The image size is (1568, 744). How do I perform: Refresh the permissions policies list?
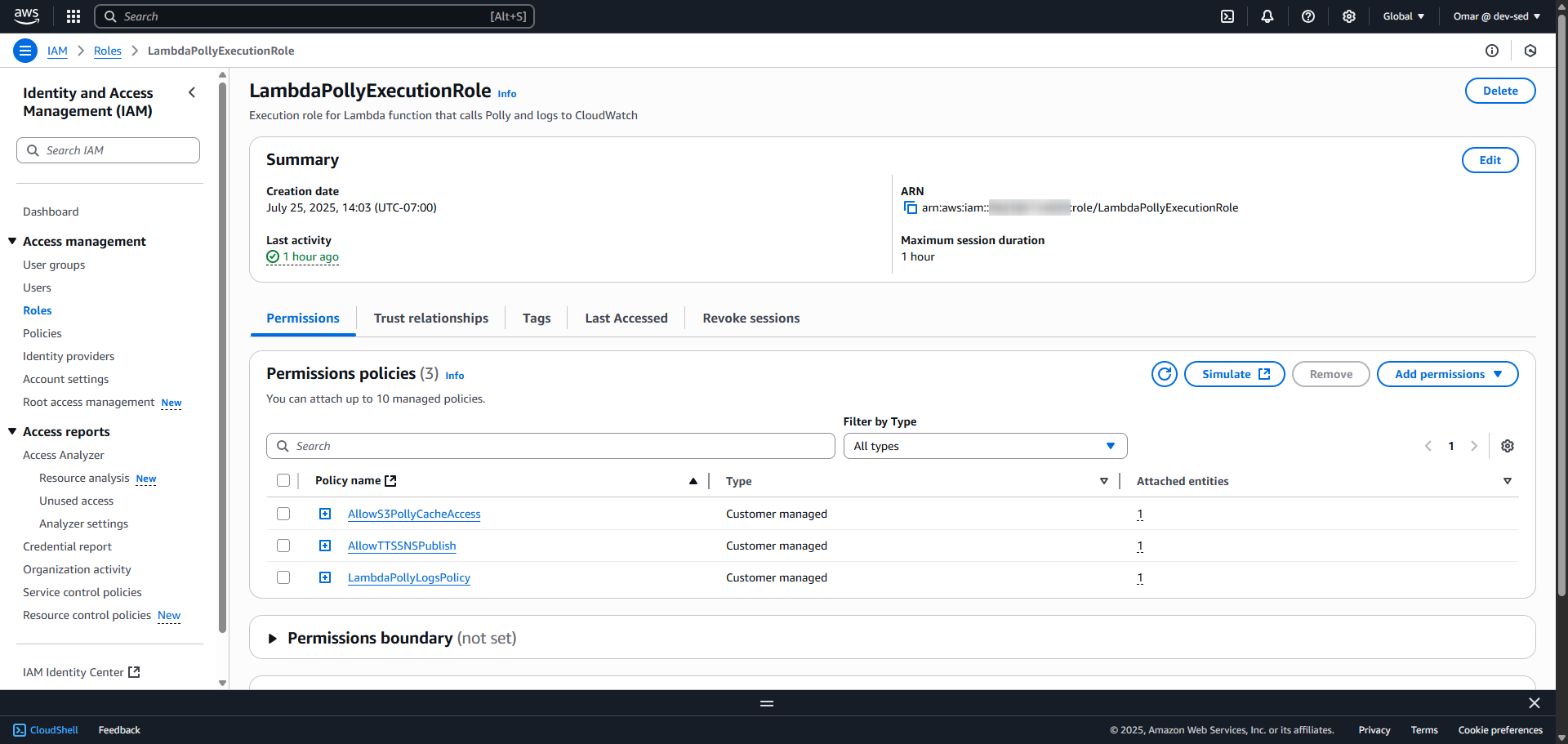[1165, 374]
